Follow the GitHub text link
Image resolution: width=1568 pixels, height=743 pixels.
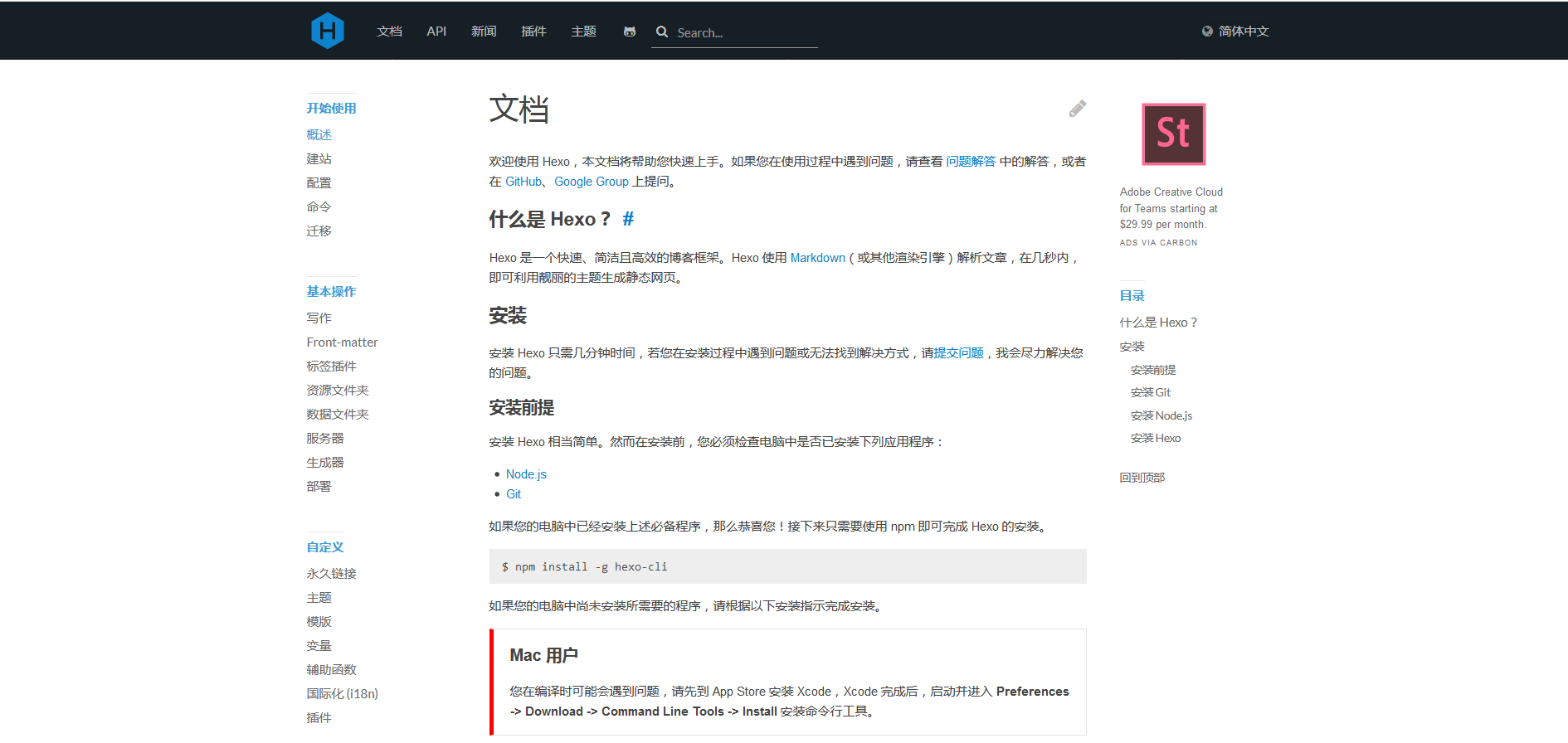[x=523, y=181]
